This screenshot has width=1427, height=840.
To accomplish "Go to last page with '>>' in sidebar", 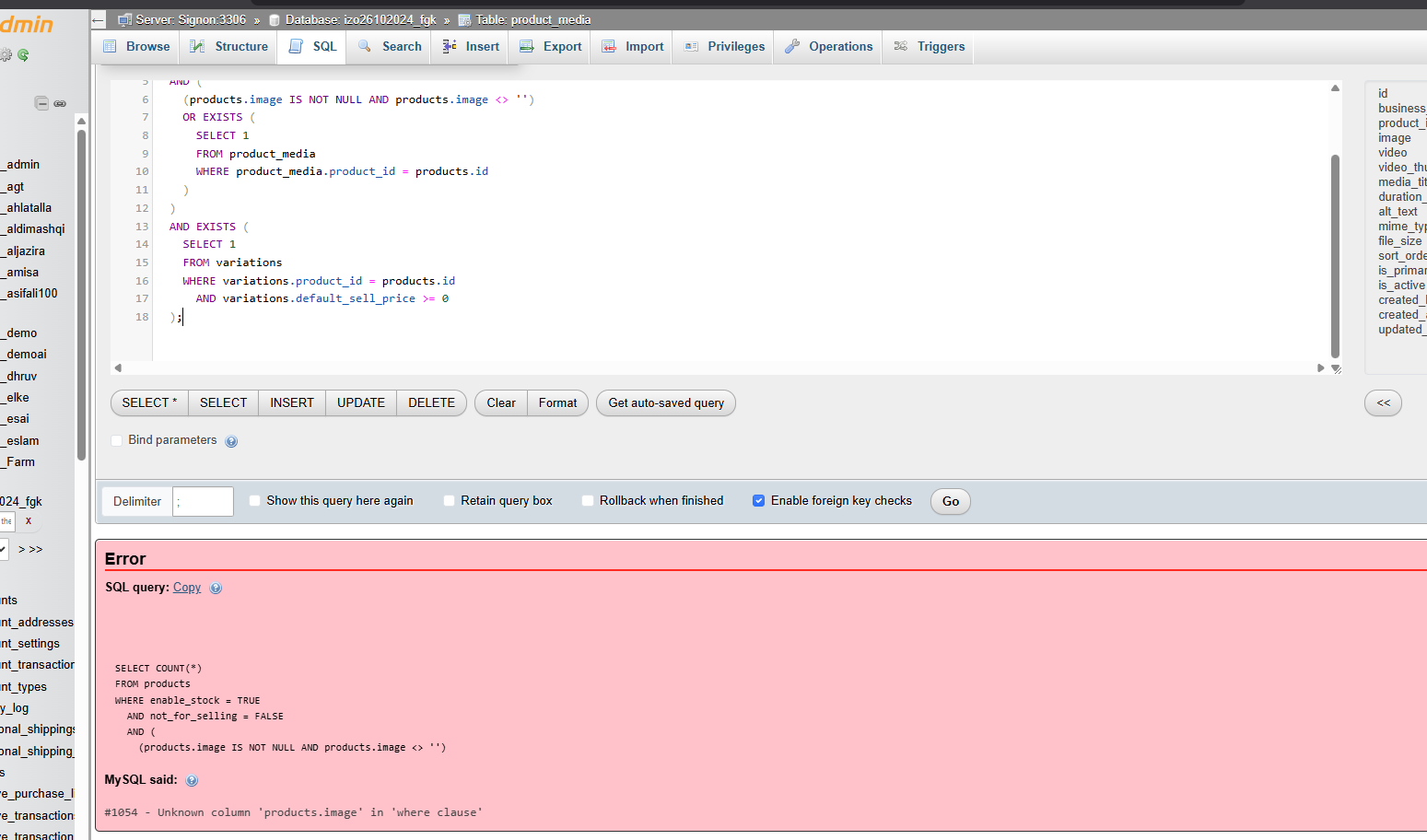I will 36,549.
